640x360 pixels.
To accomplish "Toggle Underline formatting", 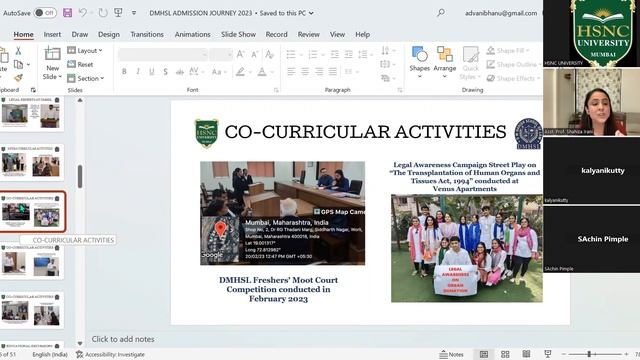I will pyautogui.click(x=151, y=72).
